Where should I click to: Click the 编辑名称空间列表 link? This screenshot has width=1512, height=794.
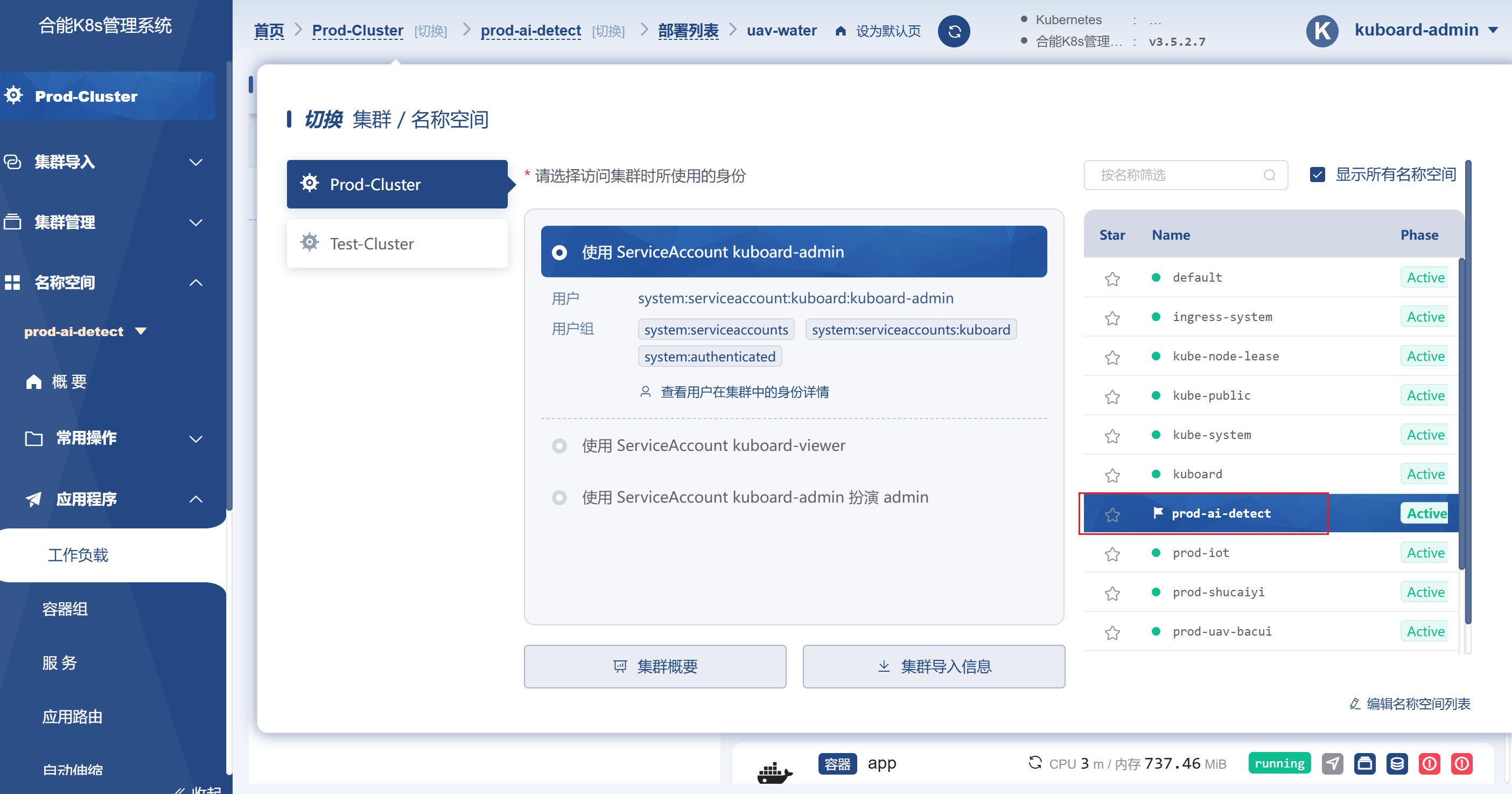pyautogui.click(x=1410, y=704)
